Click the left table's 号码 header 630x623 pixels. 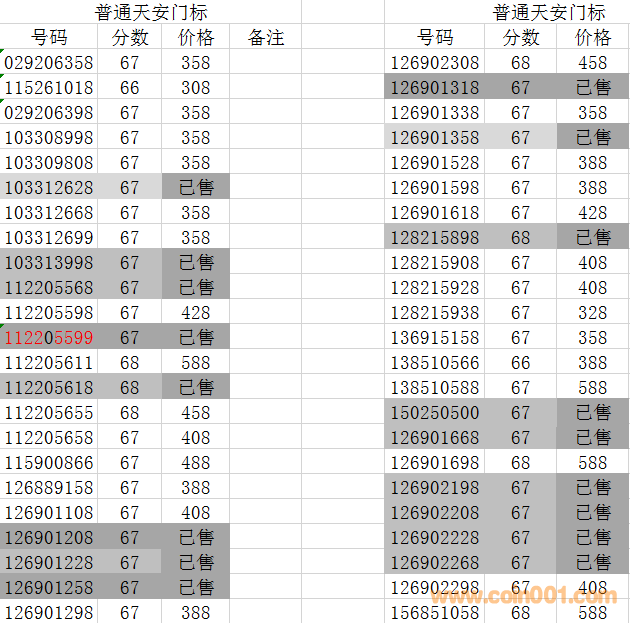[49, 38]
